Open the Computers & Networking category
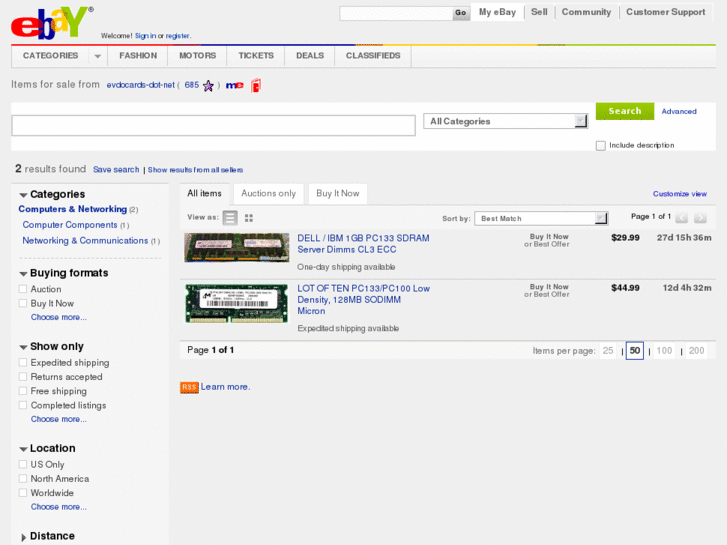Viewport: 727px width, 545px height. click(73, 209)
